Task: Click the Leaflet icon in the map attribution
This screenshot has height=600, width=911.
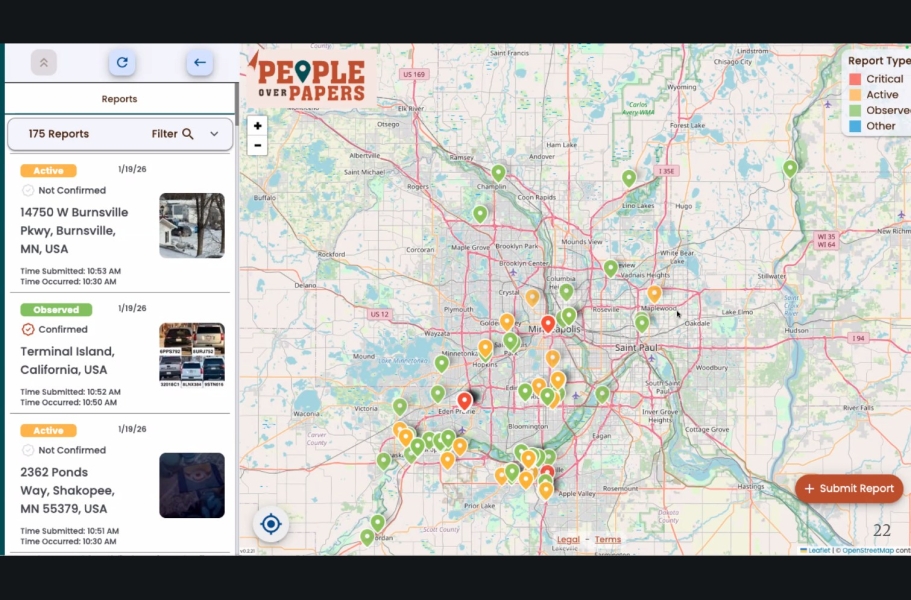Action: click(805, 551)
